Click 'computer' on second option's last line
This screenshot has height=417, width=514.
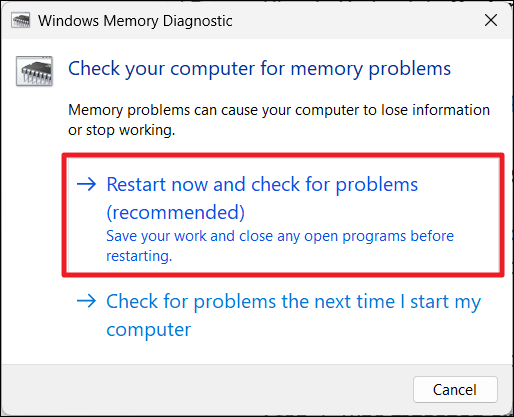(x=149, y=330)
